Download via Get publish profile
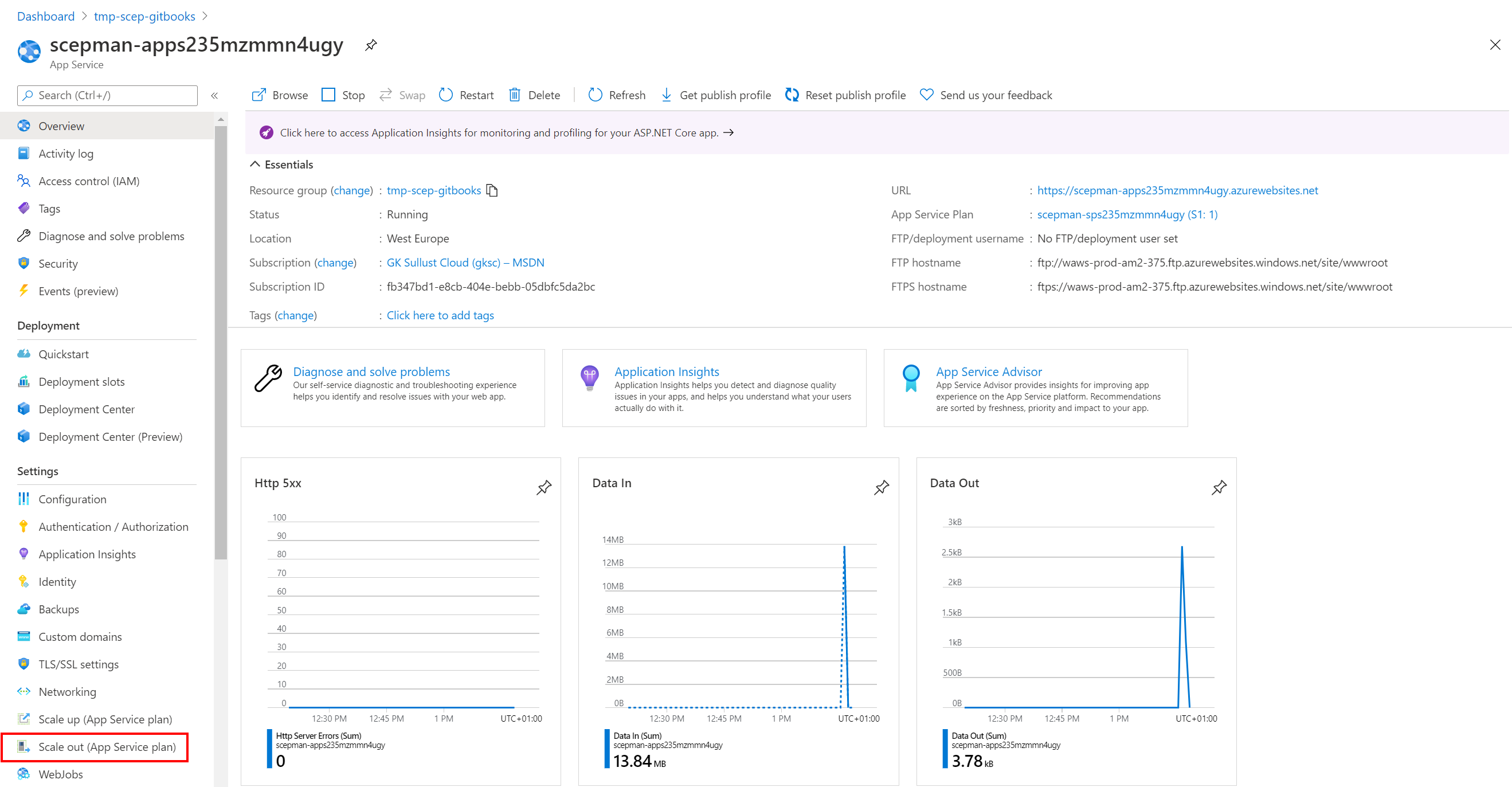This screenshot has width=1512, height=787. [715, 95]
